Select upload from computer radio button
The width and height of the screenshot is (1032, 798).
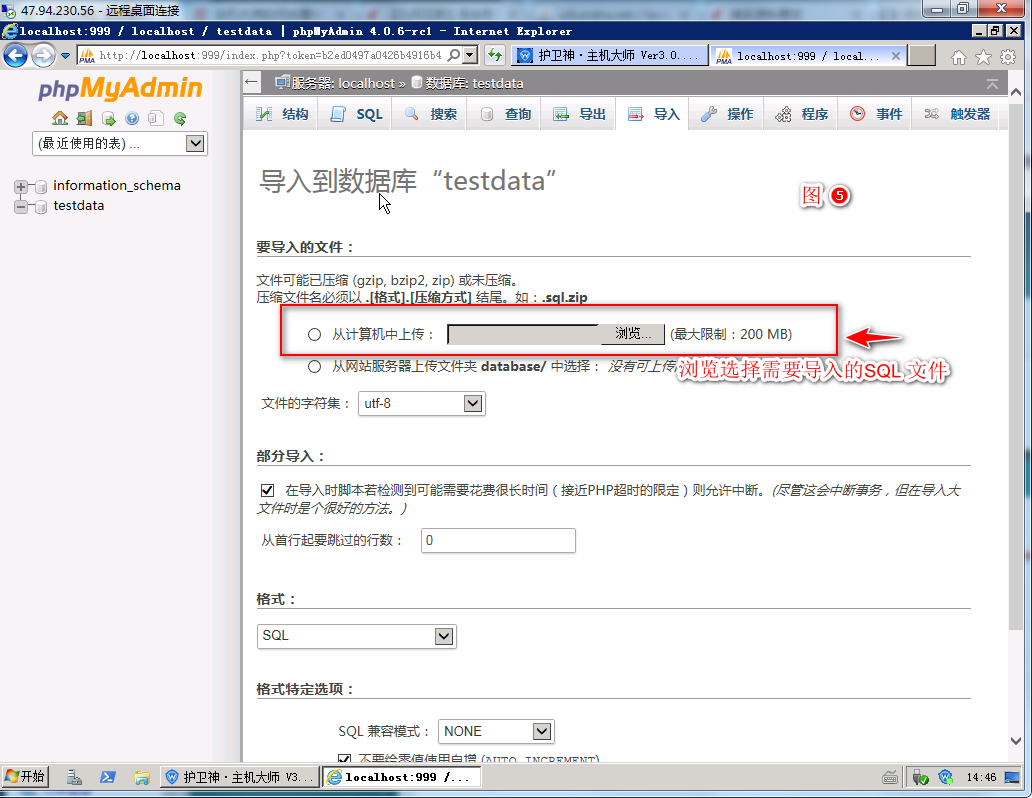(x=315, y=335)
